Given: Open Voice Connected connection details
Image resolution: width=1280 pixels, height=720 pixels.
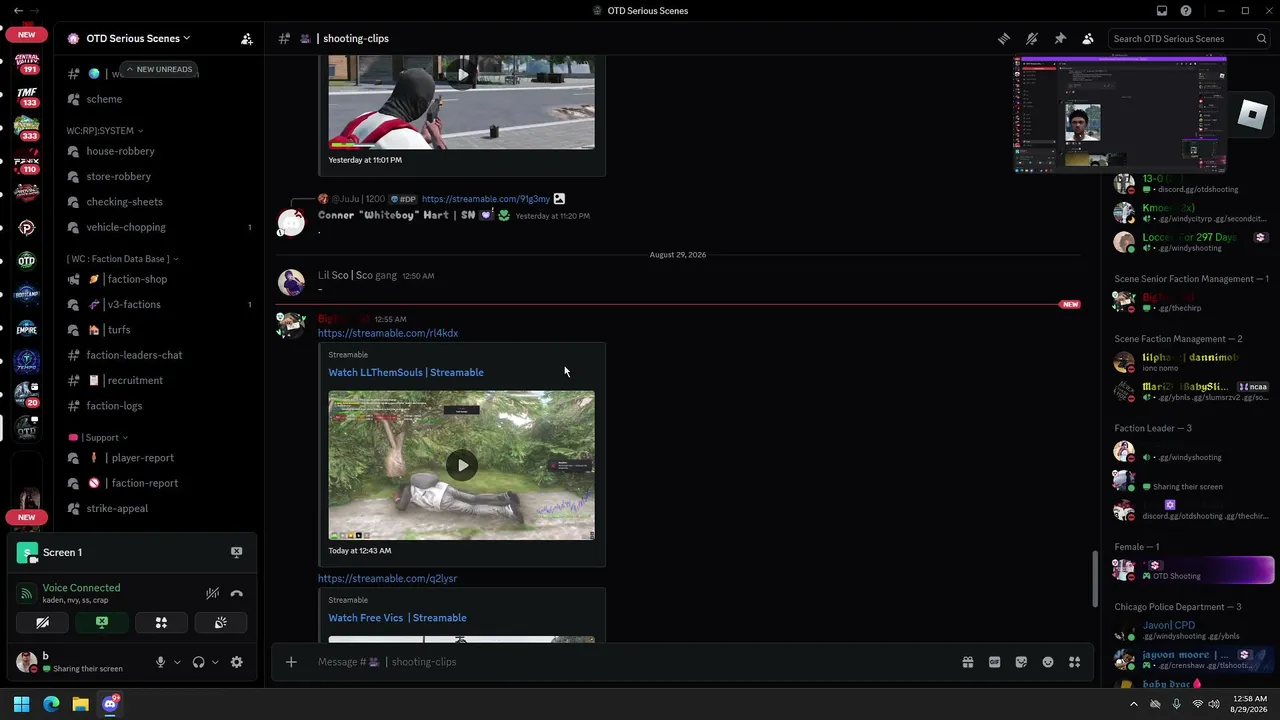Looking at the screenshot, I should [x=81, y=588].
